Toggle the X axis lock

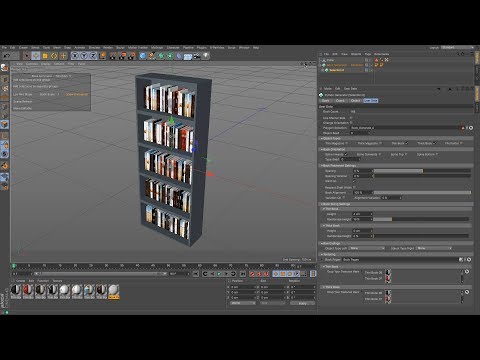pyautogui.click(x=75, y=56)
